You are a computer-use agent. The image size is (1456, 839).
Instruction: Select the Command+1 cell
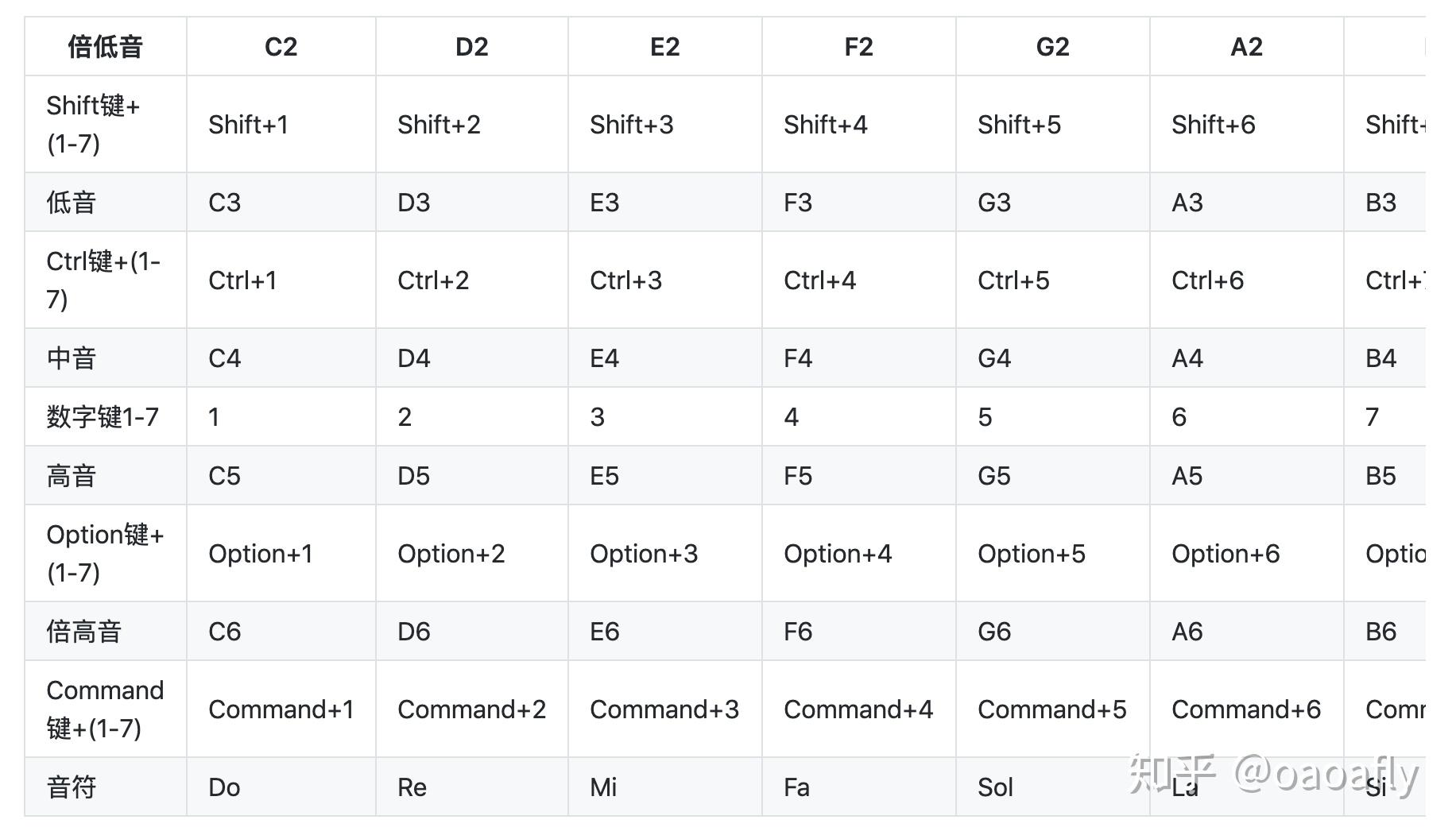point(281,709)
